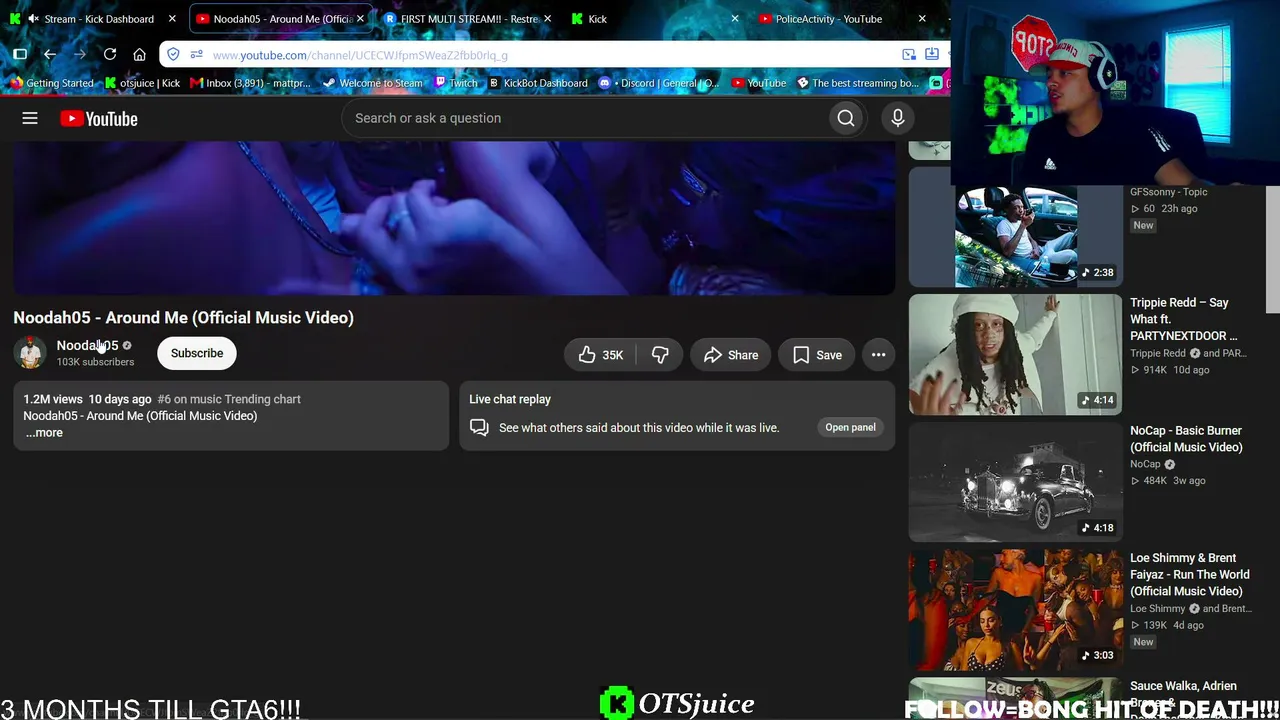Close the PoliceActivity YouTube tab
The width and height of the screenshot is (1280, 720).
click(922, 19)
